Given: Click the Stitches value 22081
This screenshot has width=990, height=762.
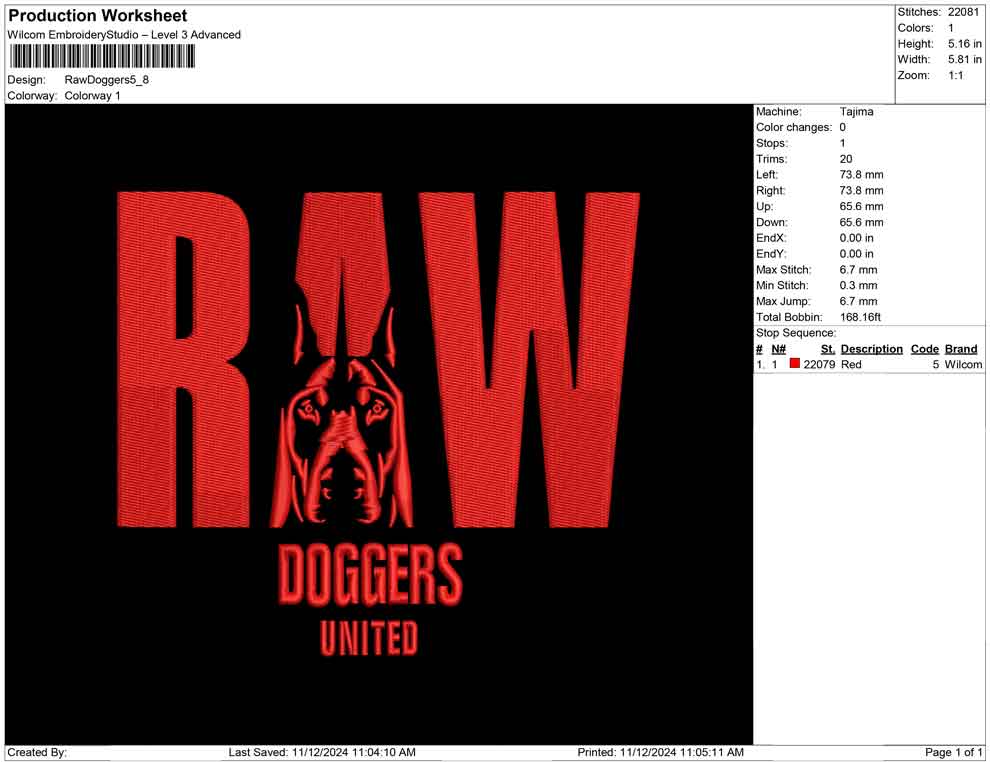Looking at the screenshot, I should 963,12.
